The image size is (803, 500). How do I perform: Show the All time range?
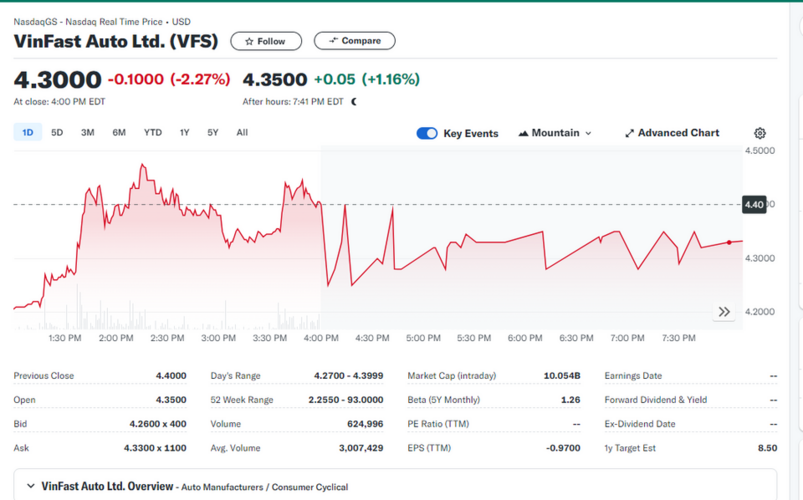point(242,132)
